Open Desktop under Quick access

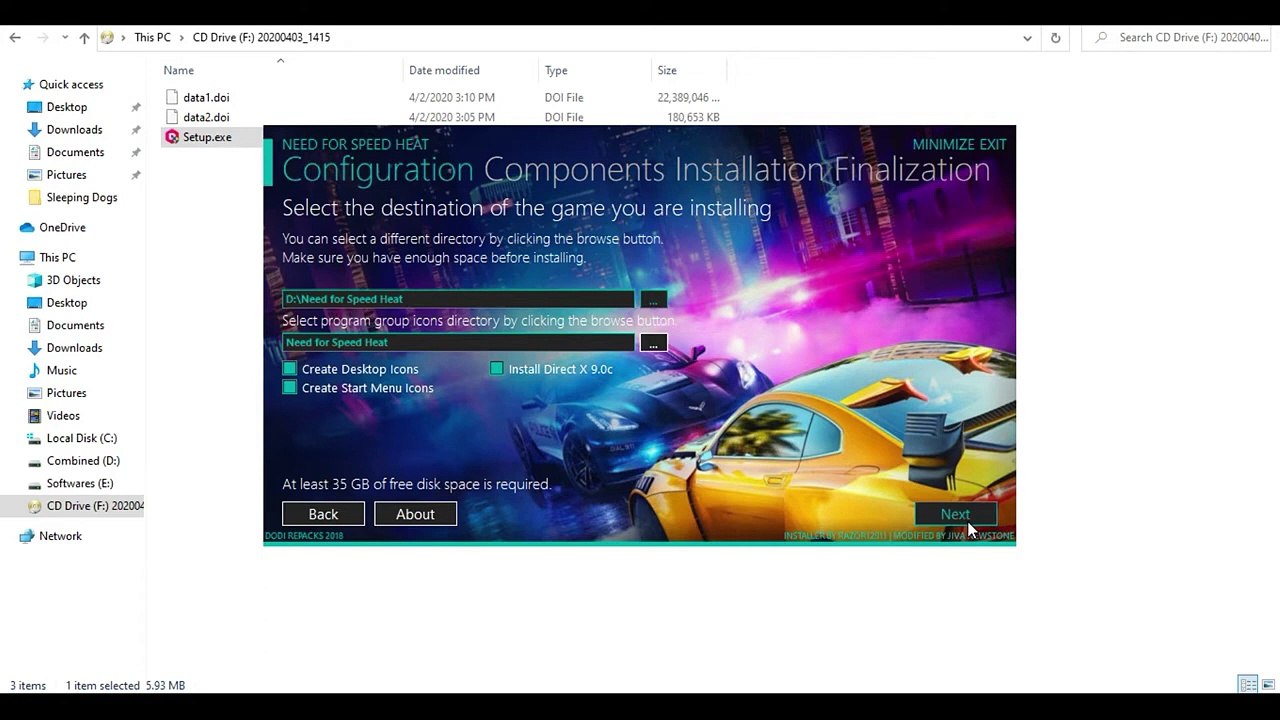[x=66, y=107]
